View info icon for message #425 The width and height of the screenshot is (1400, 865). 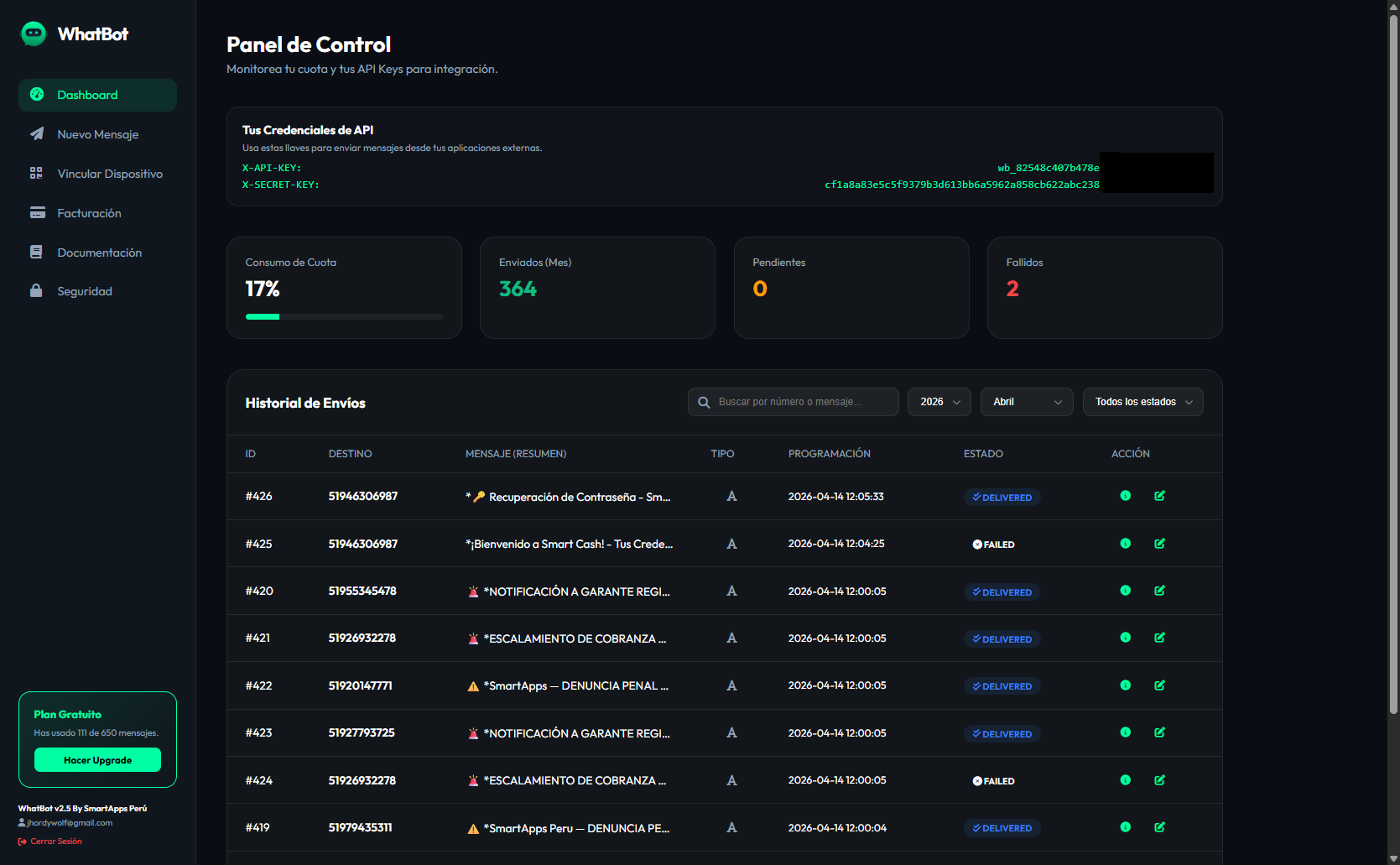tap(1126, 544)
